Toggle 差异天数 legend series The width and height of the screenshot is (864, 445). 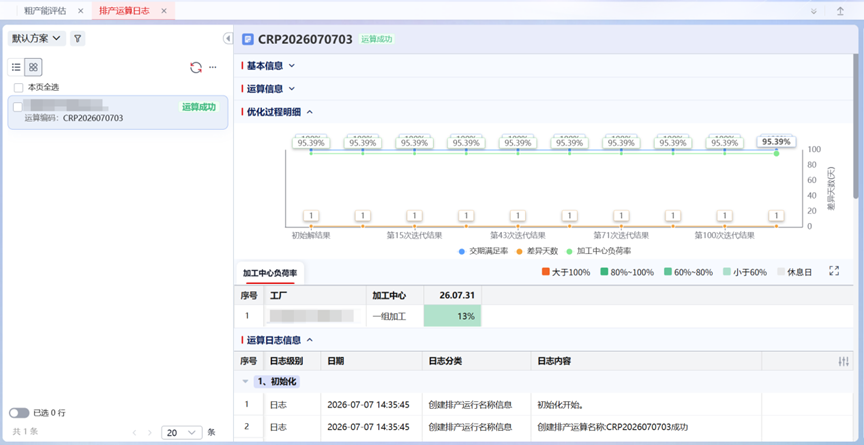tap(537, 251)
